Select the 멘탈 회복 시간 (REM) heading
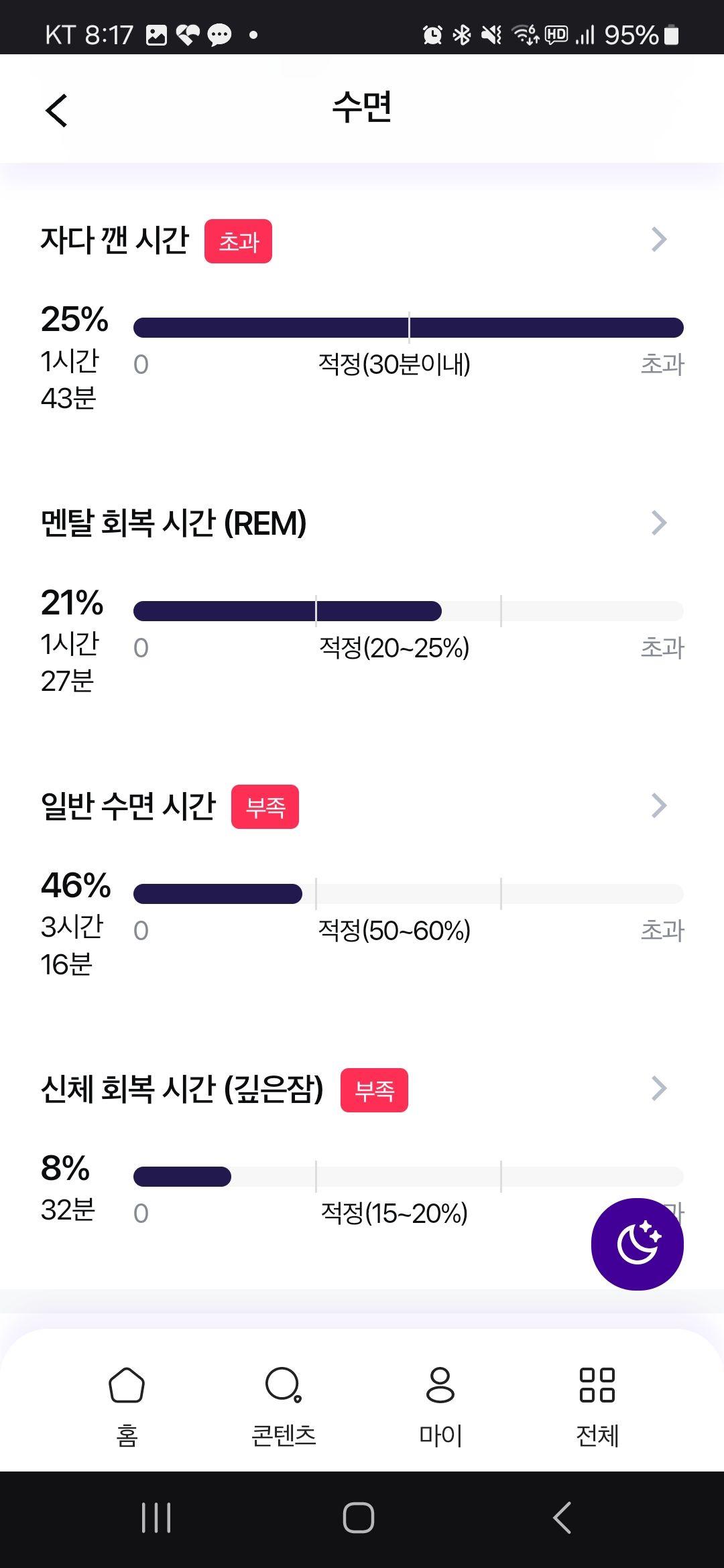Image resolution: width=724 pixels, height=1568 pixels. tap(174, 523)
